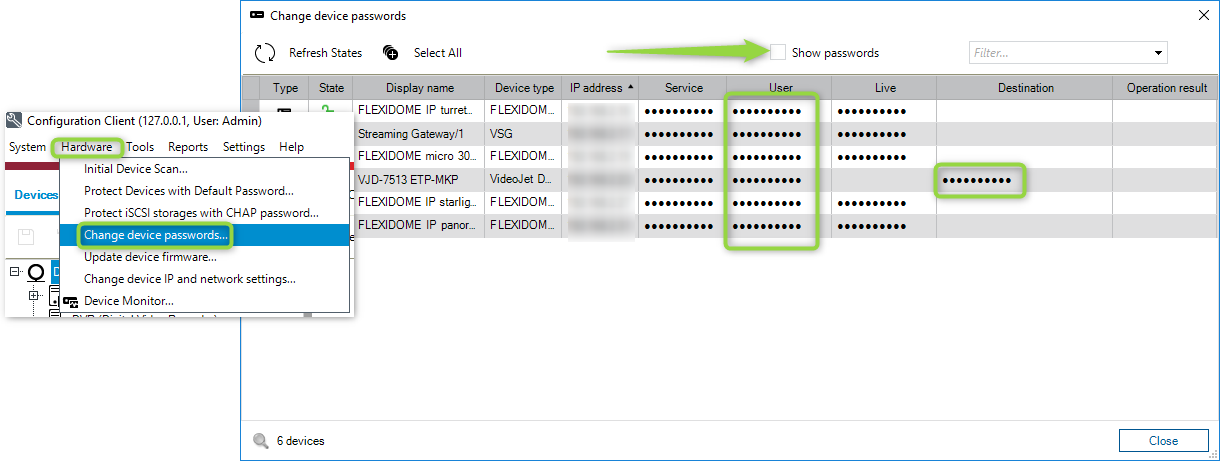Screen dimensions: 1220x461
Task: Edit Service password for Streaming Gateway/1
Action: point(683,134)
